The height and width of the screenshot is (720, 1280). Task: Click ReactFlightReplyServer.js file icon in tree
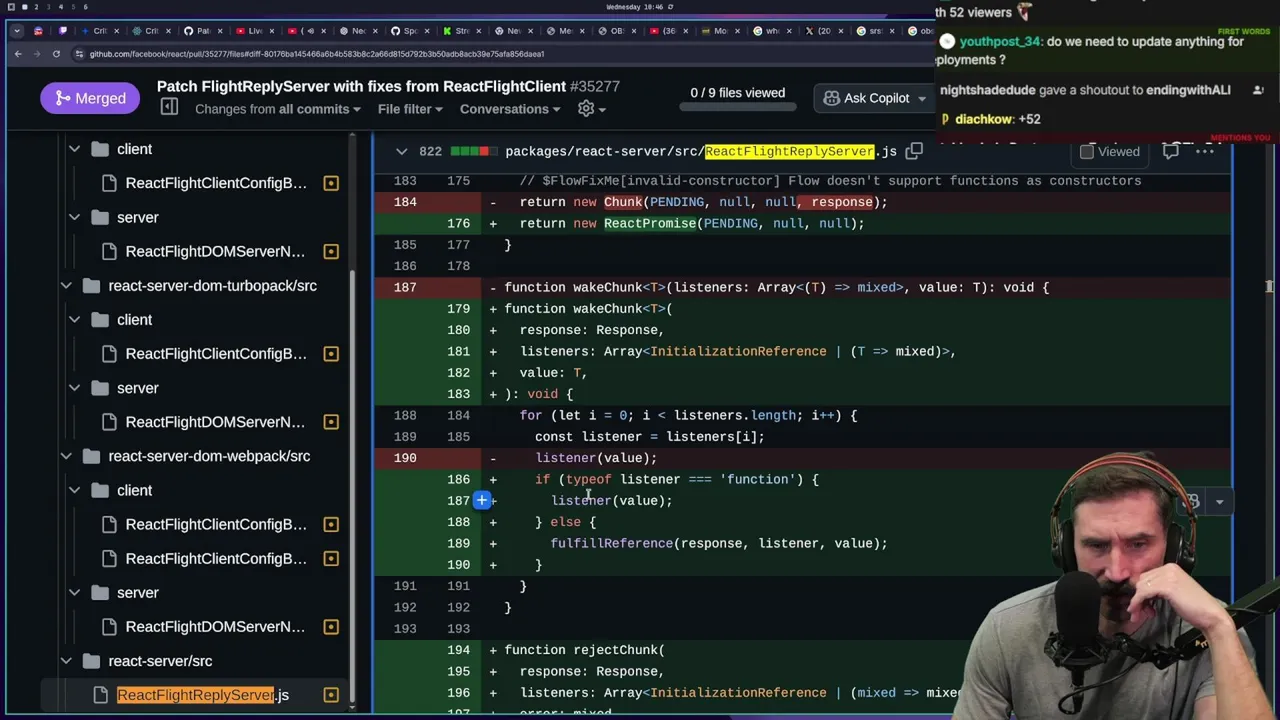tap(100, 694)
